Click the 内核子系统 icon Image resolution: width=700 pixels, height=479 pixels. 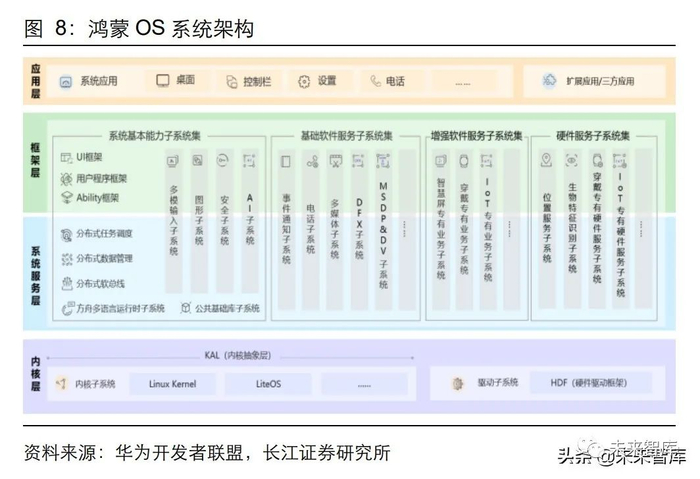coord(61,383)
